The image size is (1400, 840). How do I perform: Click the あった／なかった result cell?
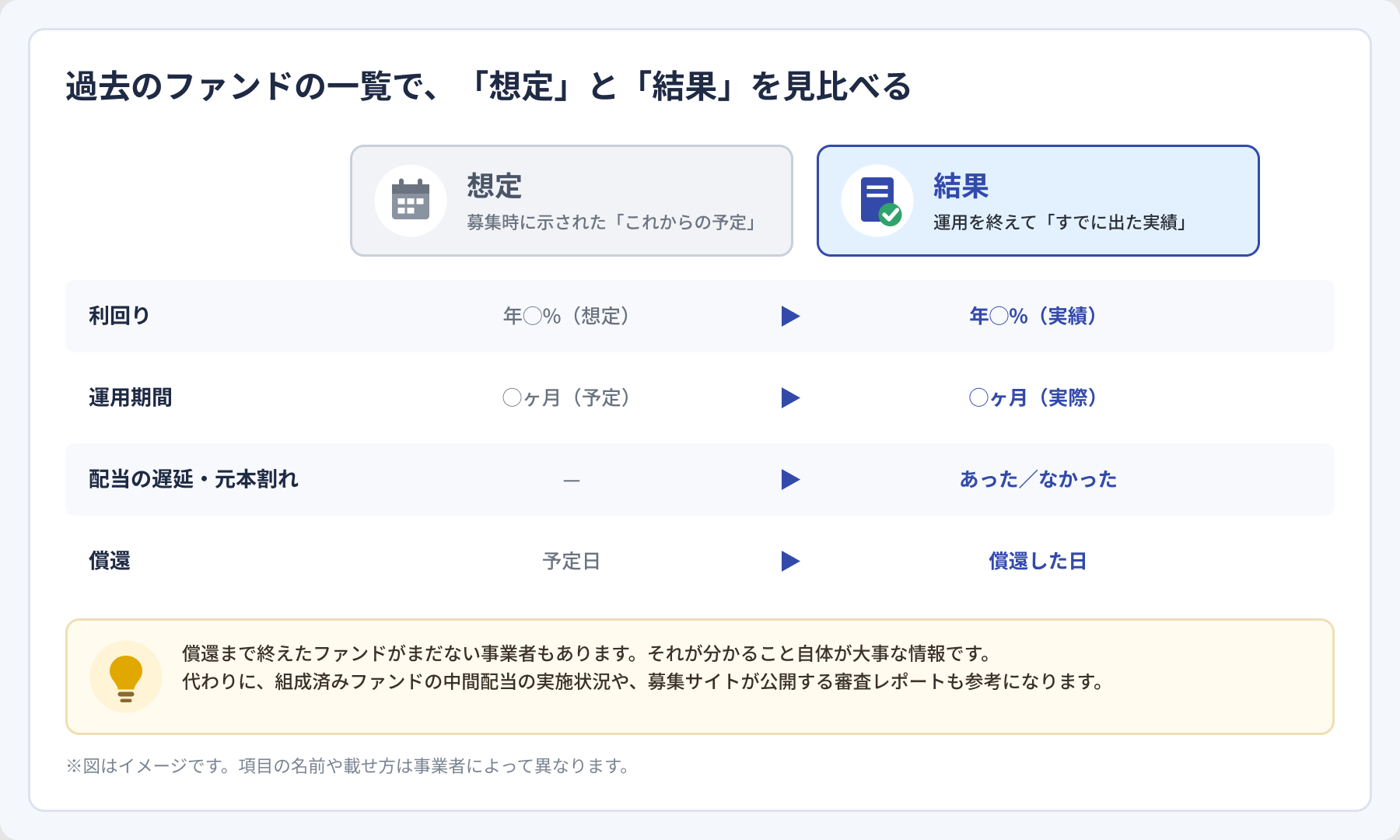click(x=1038, y=479)
